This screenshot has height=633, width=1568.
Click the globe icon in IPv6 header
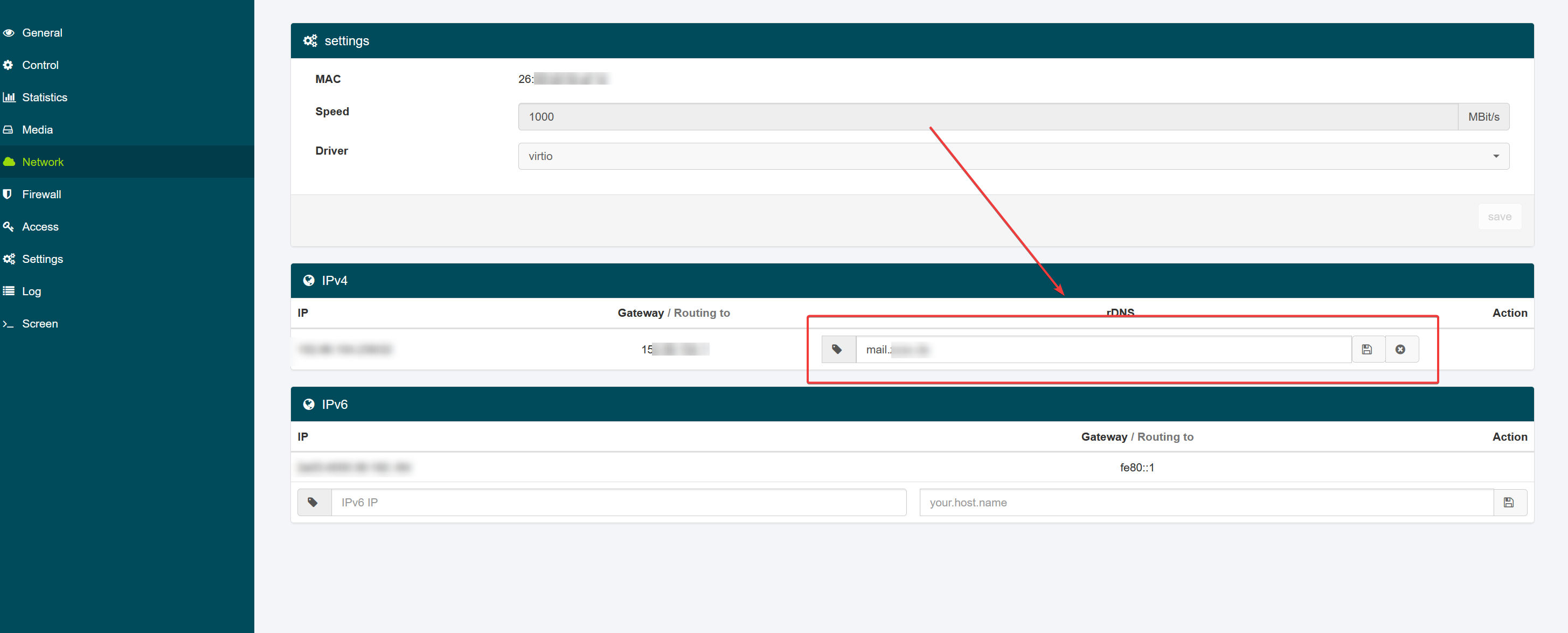pyautogui.click(x=309, y=404)
